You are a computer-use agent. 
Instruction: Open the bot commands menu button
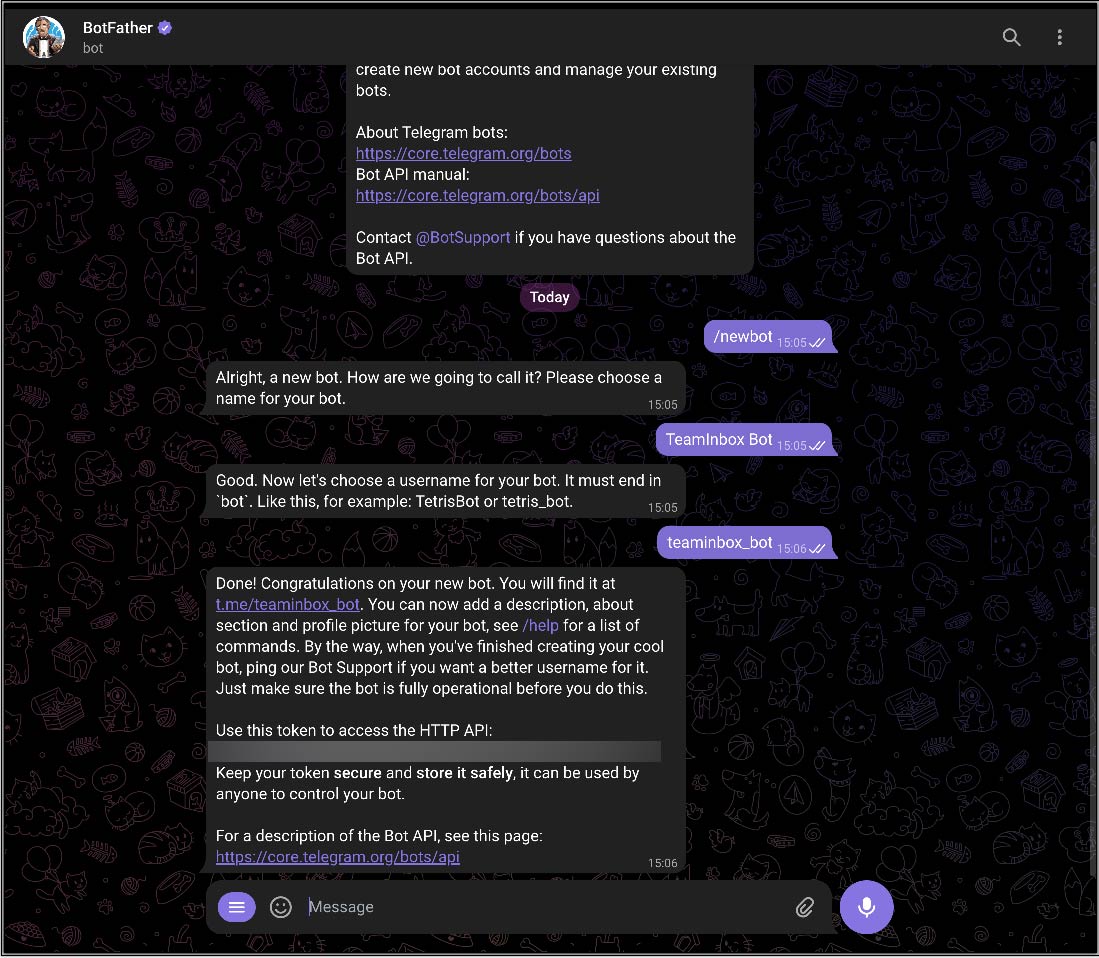(237, 907)
